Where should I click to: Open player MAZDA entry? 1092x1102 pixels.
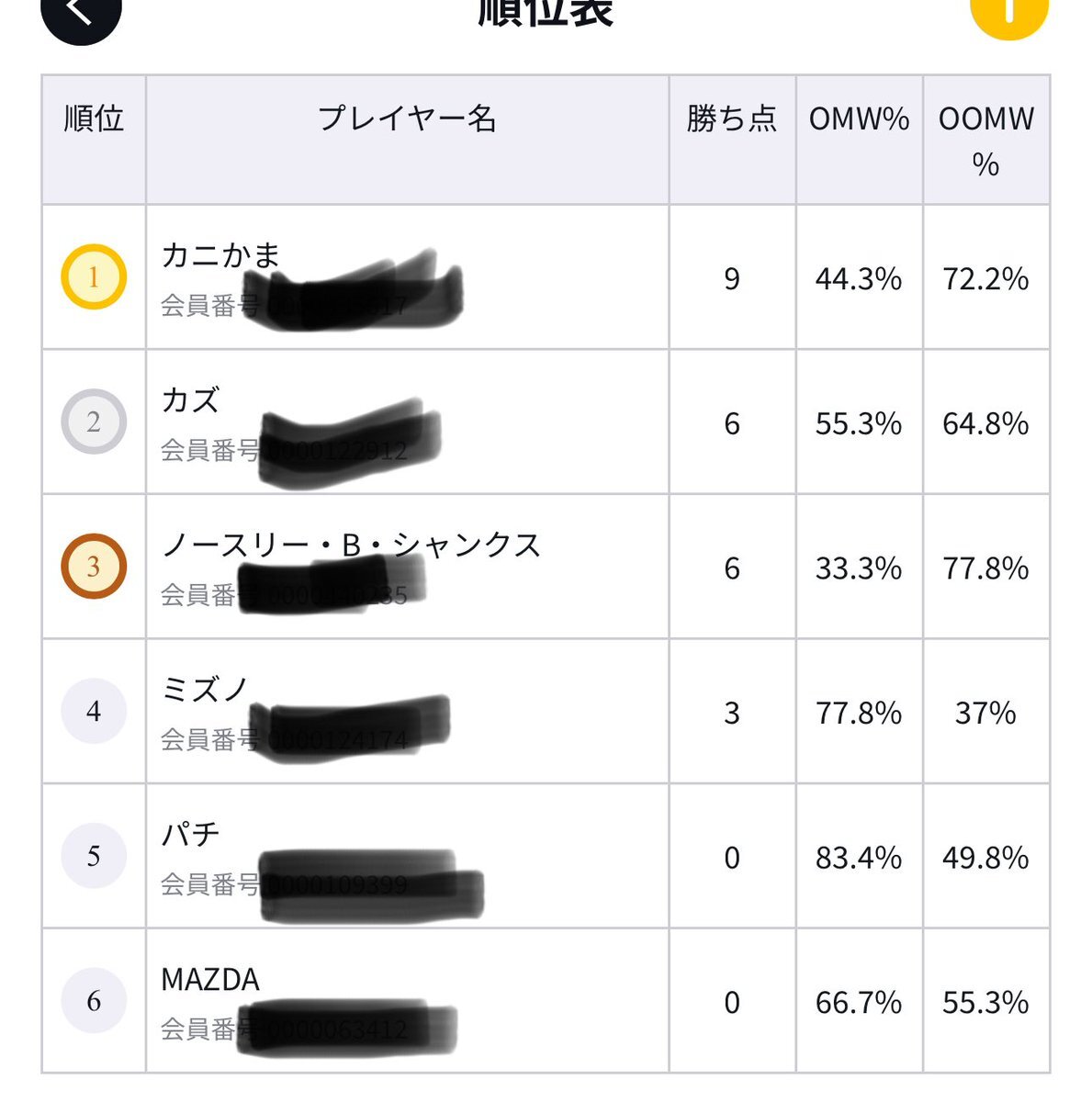tap(407, 1001)
